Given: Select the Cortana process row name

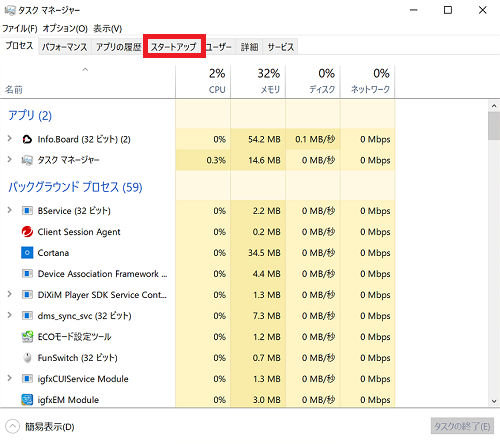Looking at the screenshot, I should (53, 253).
